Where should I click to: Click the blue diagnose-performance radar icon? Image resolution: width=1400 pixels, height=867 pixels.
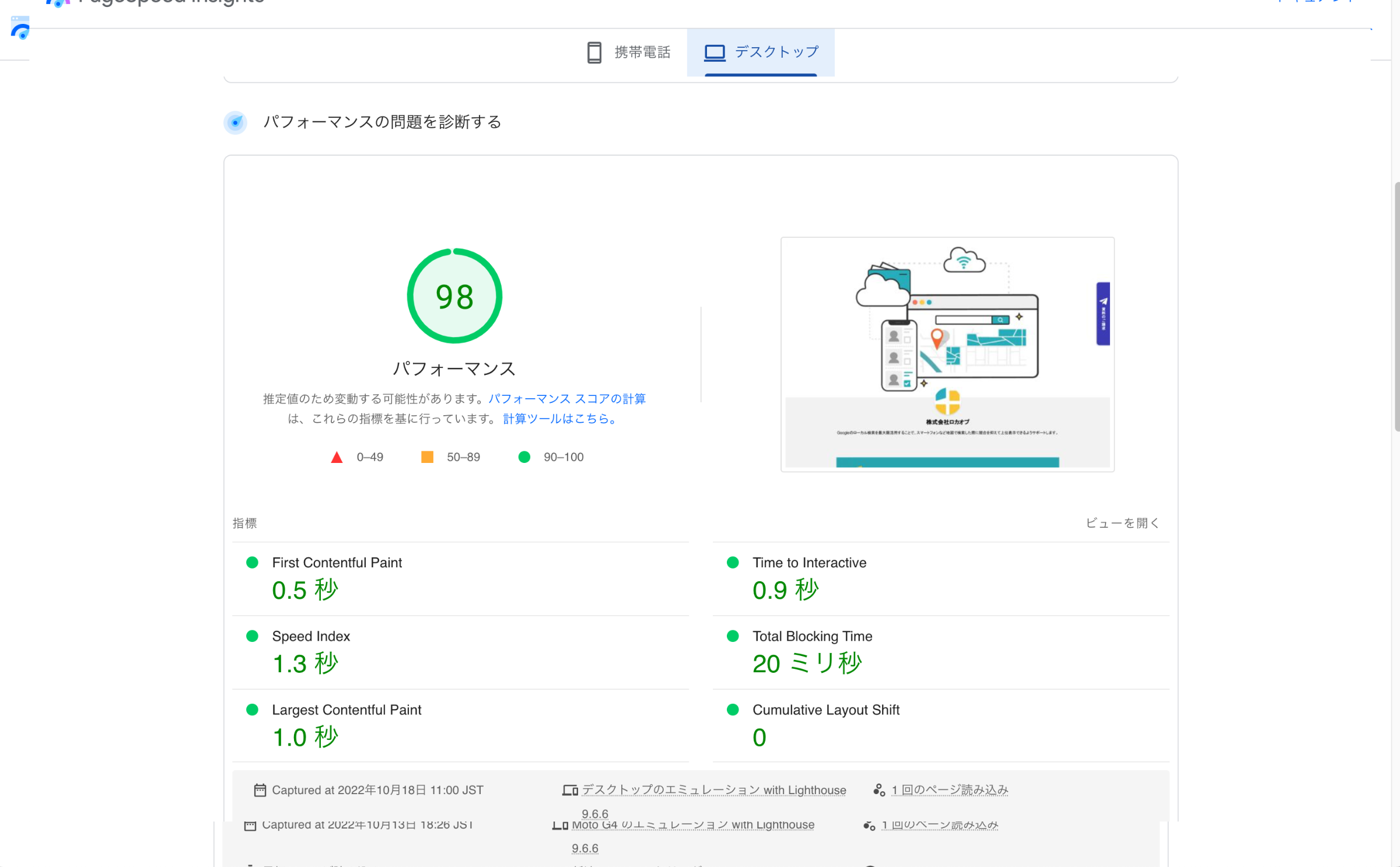[x=235, y=122]
